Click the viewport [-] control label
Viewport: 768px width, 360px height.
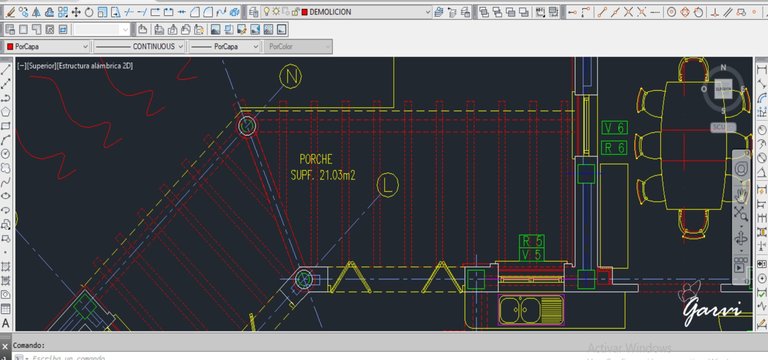tap(21, 66)
